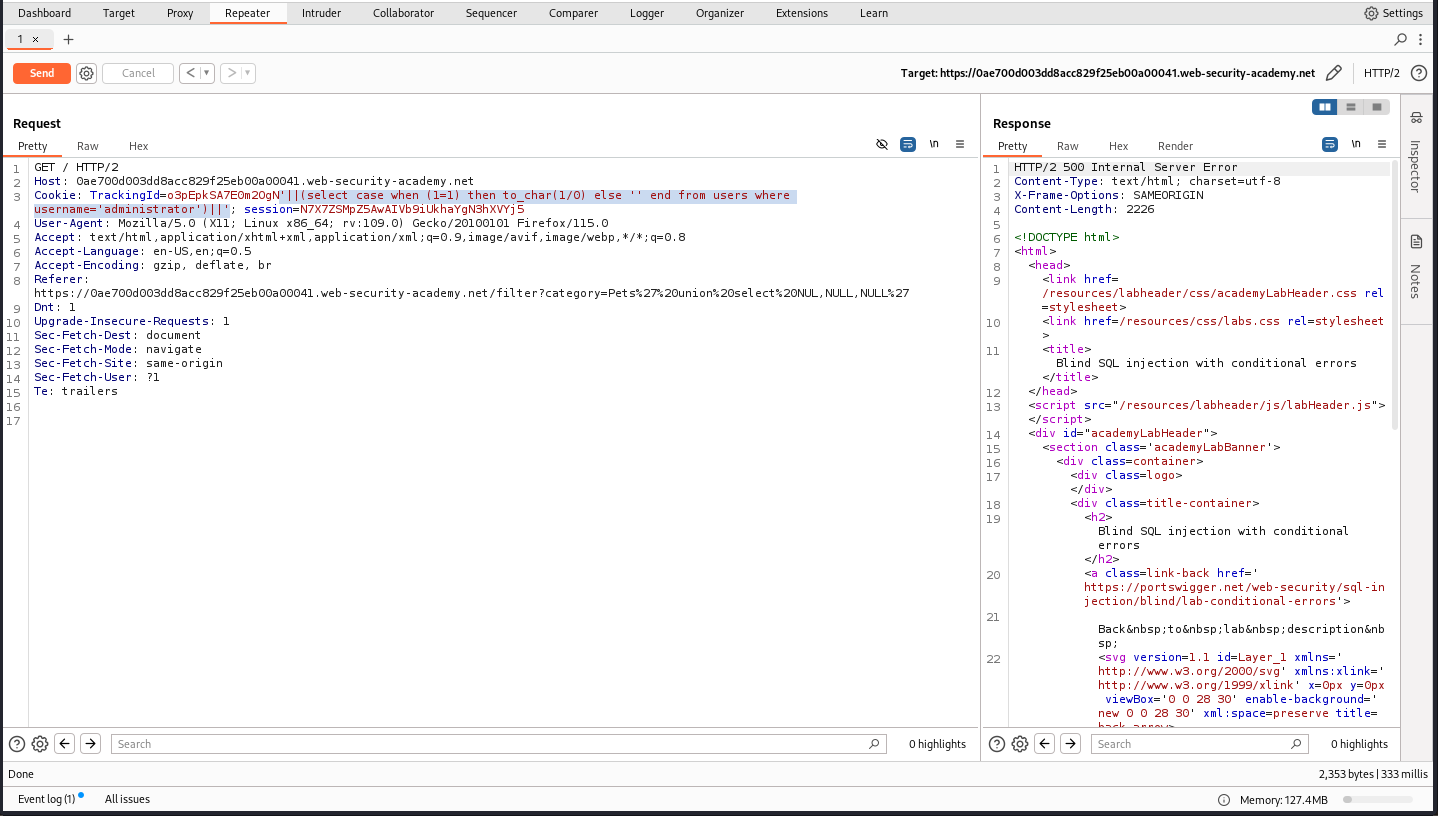The image size is (1438, 816).
Task: Click the Response search input field
Action: point(1198,744)
